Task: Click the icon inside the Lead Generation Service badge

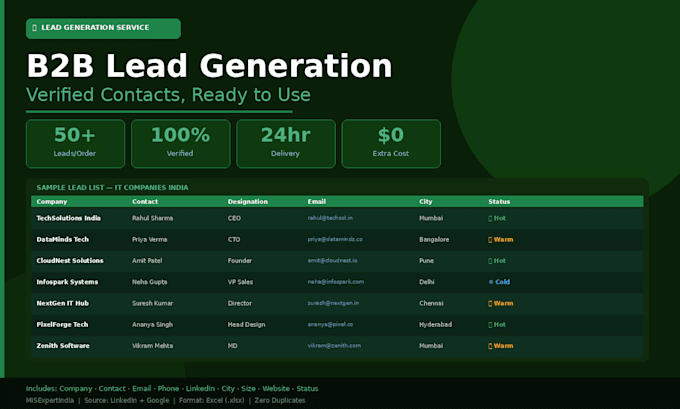Action: click(35, 28)
